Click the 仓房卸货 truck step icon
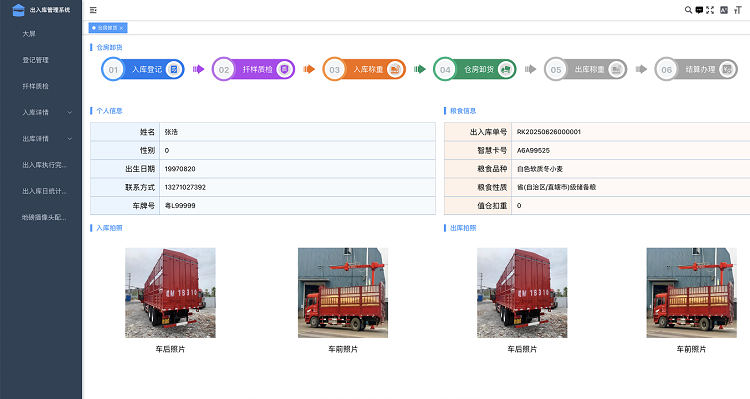This screenshot has width=750, height=399. 506,69
